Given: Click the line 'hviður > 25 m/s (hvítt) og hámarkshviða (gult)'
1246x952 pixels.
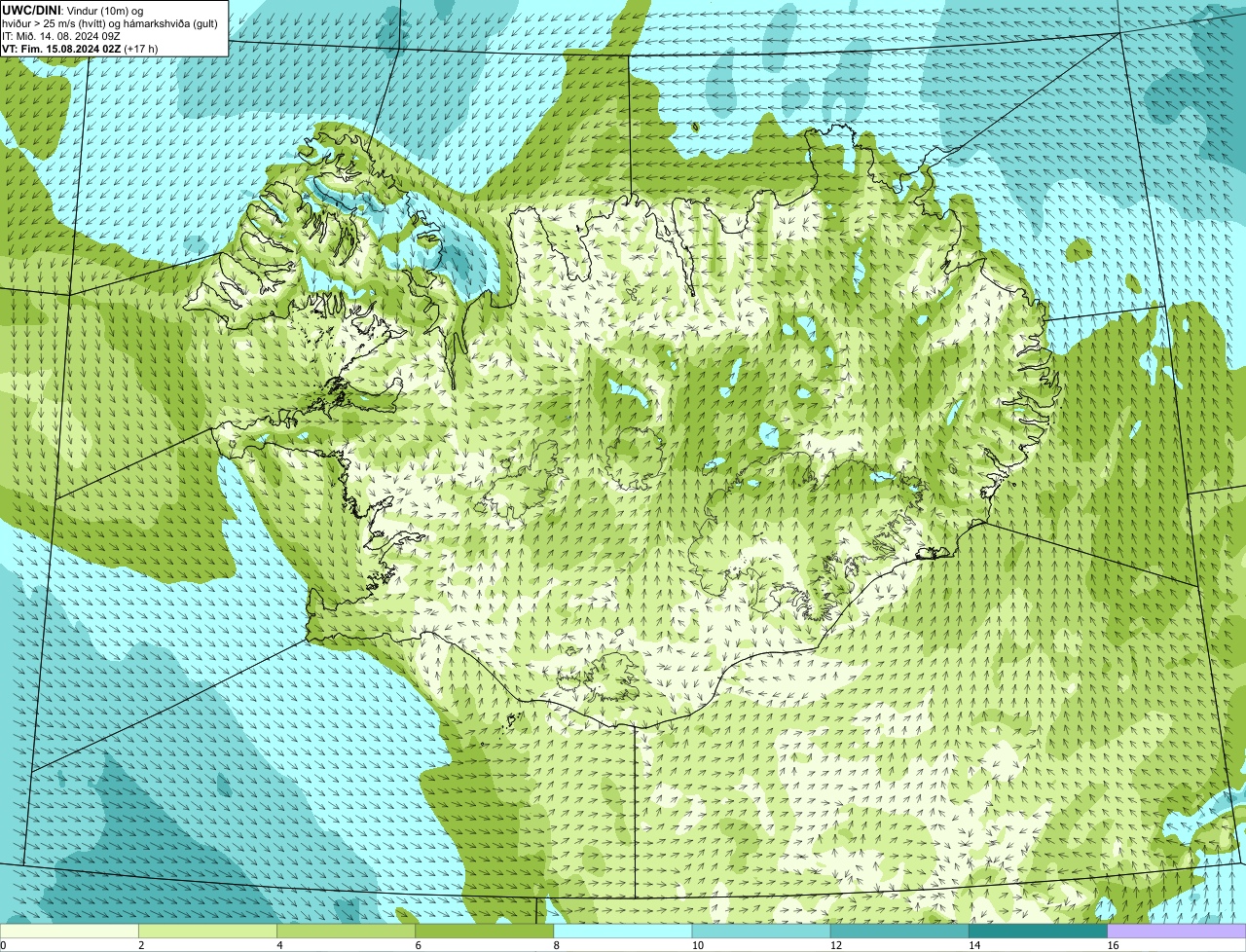Looking at the screenshot, I should pyautogui.click(x=110, y=23).
